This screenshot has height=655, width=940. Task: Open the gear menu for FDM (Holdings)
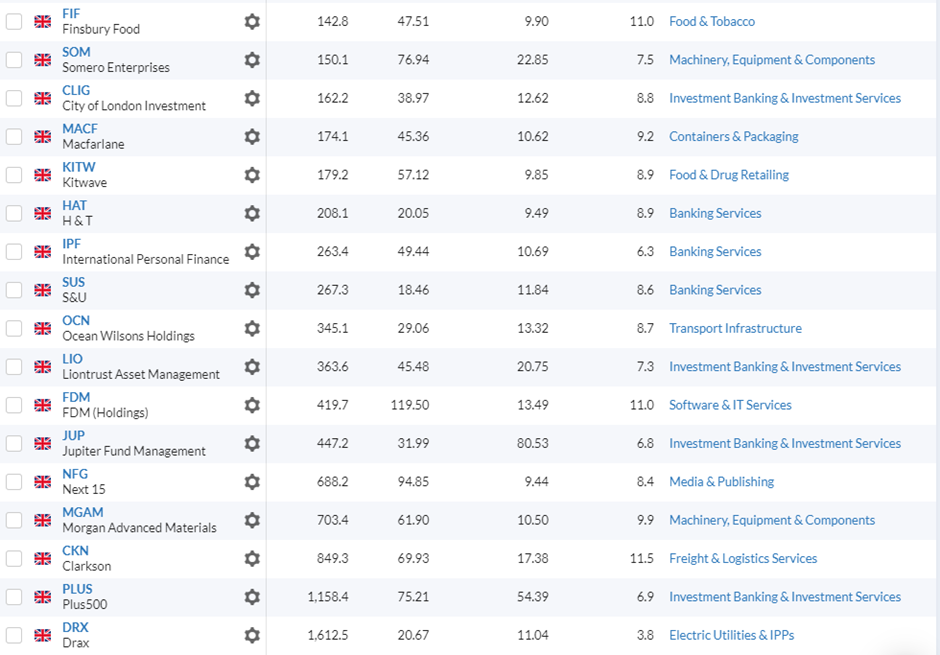pyautogui.click(x=252, y=405)
